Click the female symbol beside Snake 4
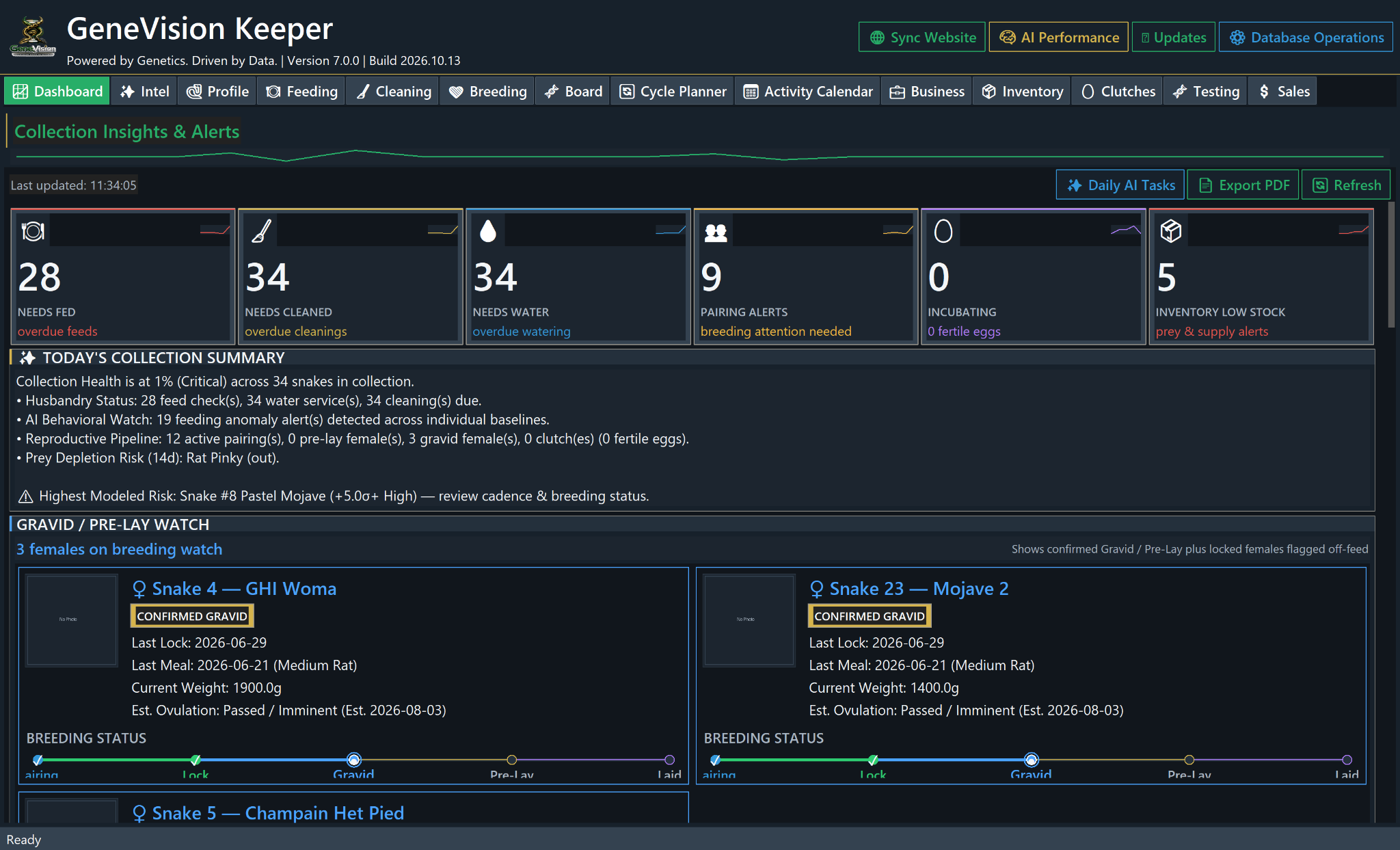 click(139, 589)
